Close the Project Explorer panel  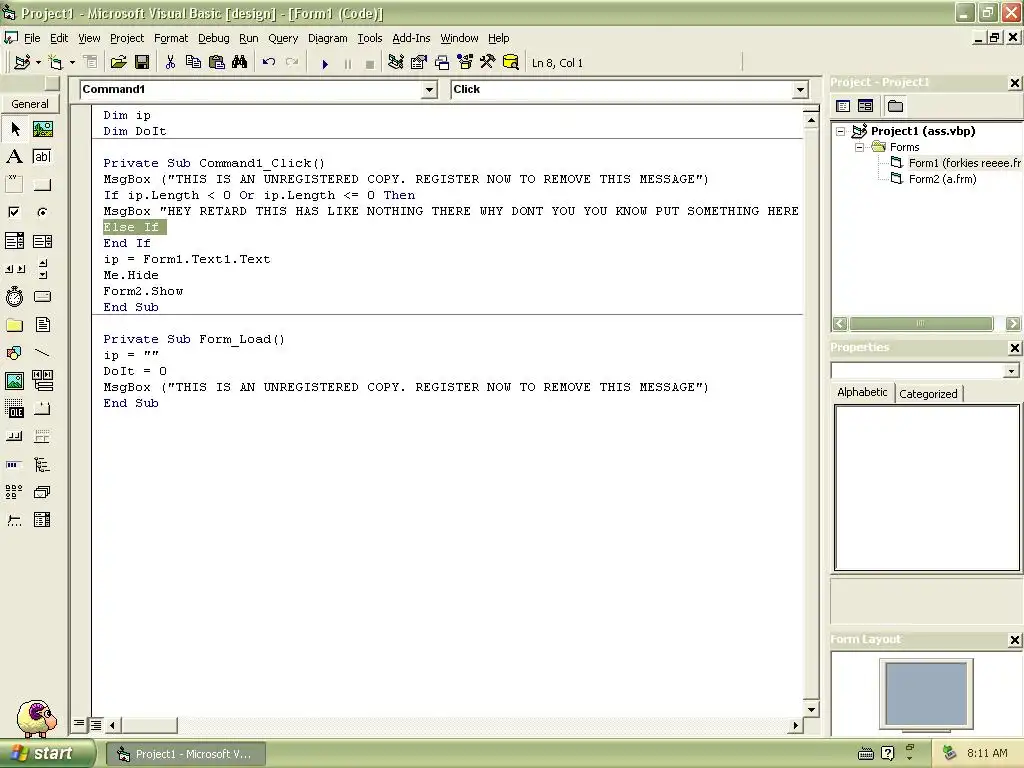point(1014,83)
